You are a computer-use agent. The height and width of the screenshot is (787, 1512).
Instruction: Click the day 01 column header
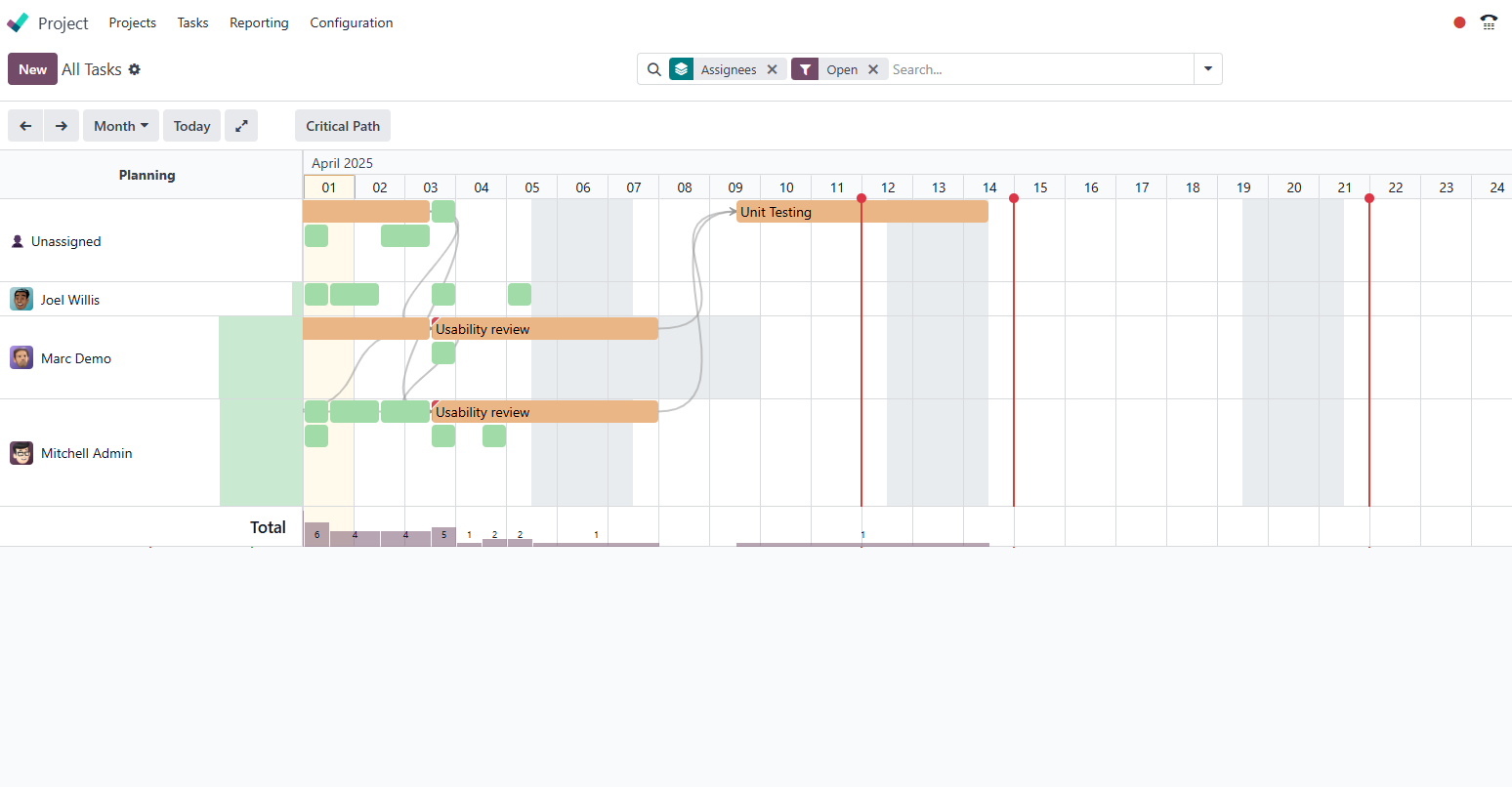pos(329,187)
